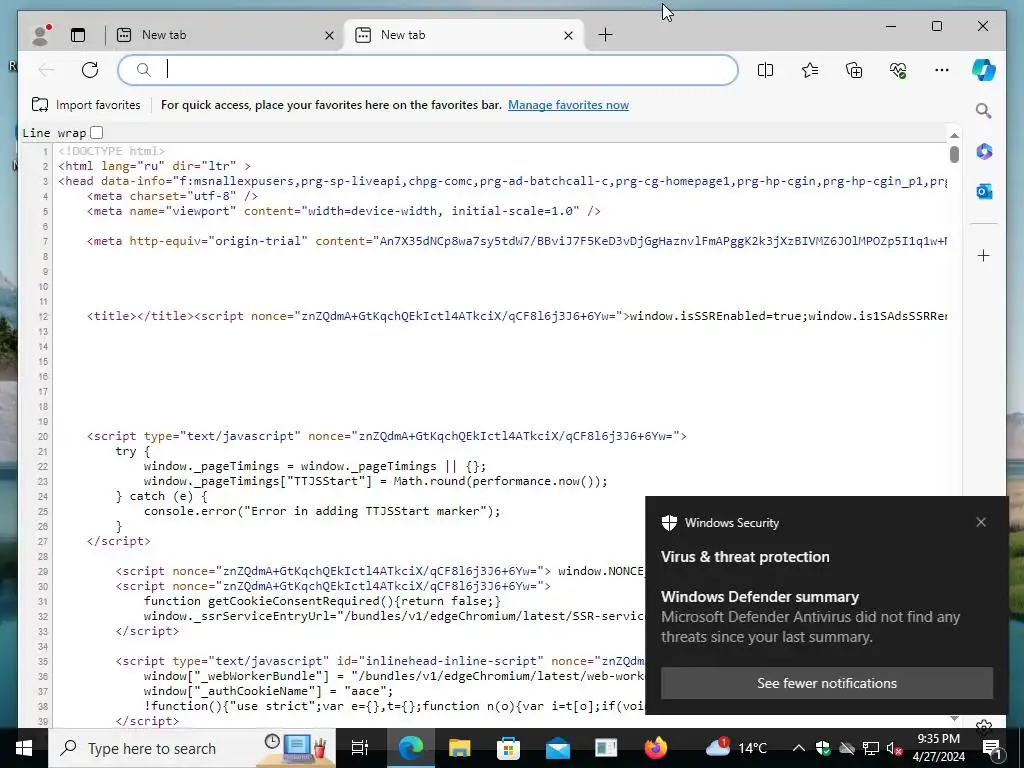Click the Windows Security shield icon in notification
The width and height of the screenshot is (1024, 768).
[x=669, y=522]
